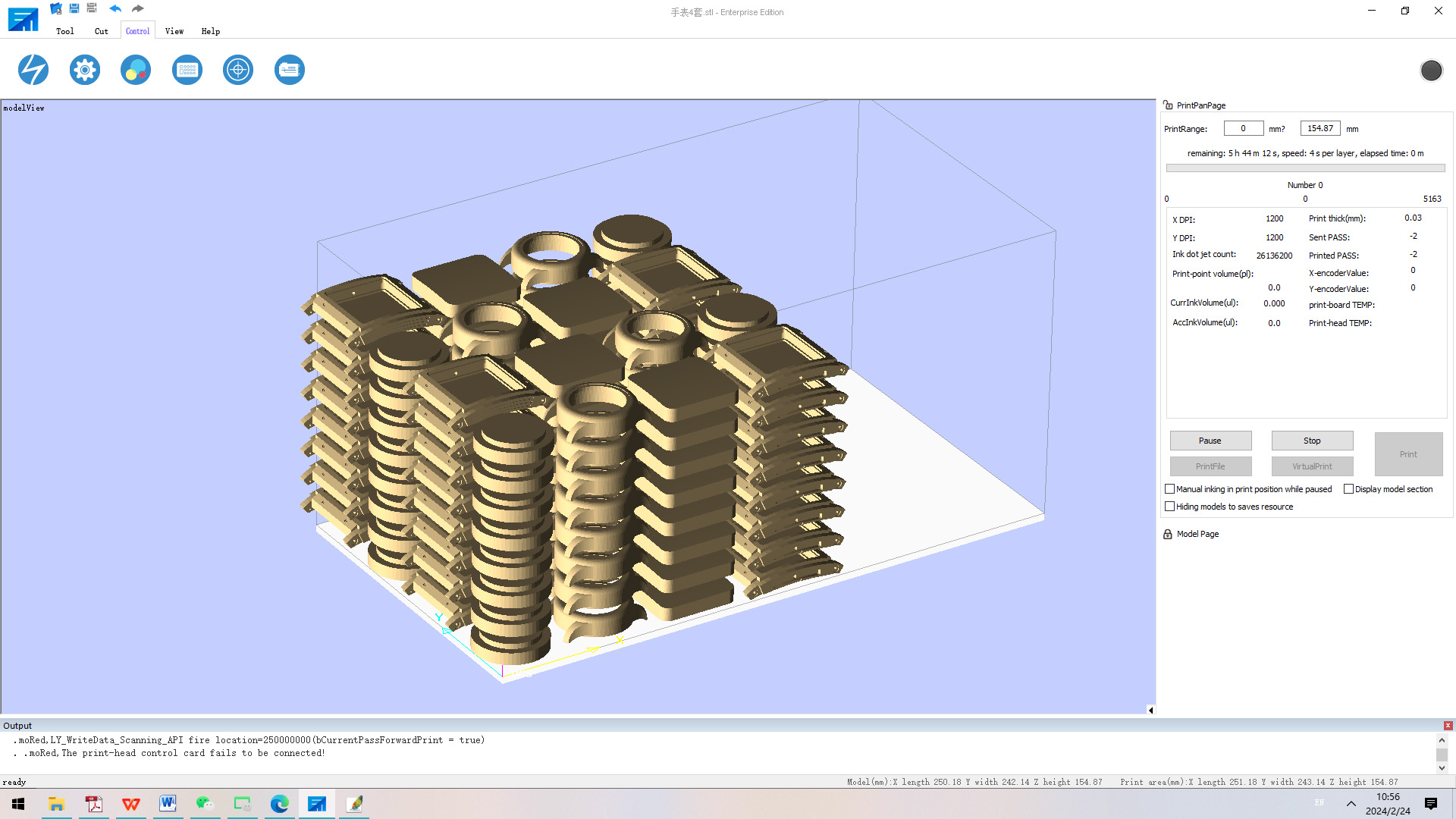This screenshot has width=1456, height=819.
Task: Expand the Model Page panel
Action: click(x=1197, y=534)
